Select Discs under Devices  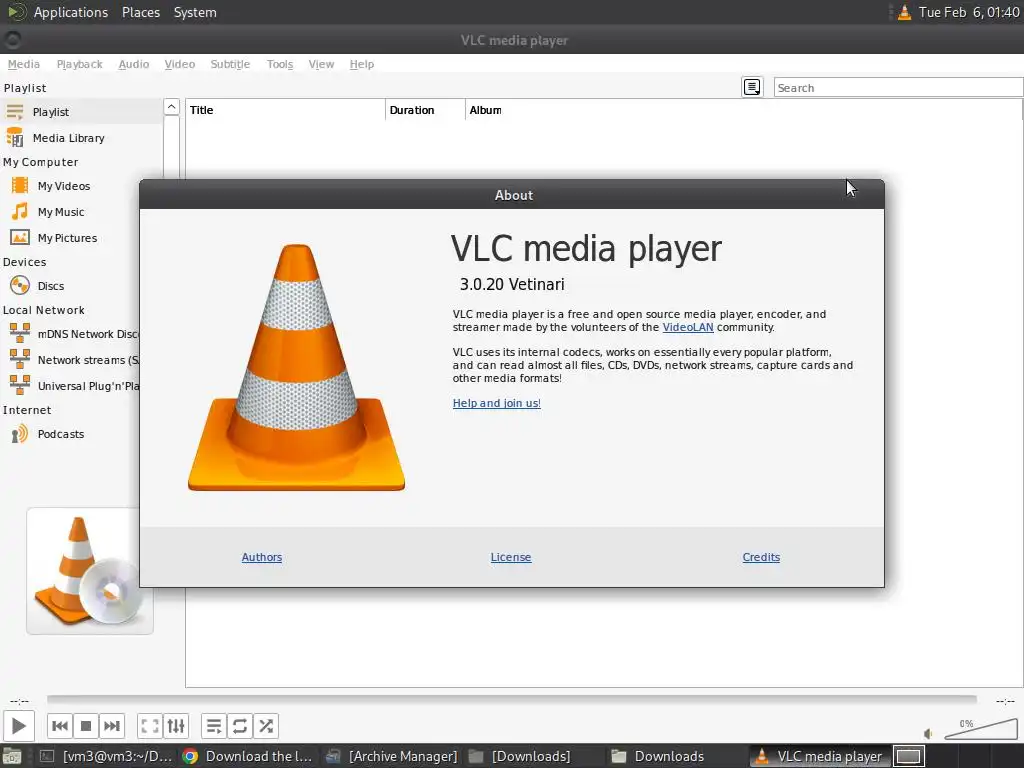[x=72, y=285]
